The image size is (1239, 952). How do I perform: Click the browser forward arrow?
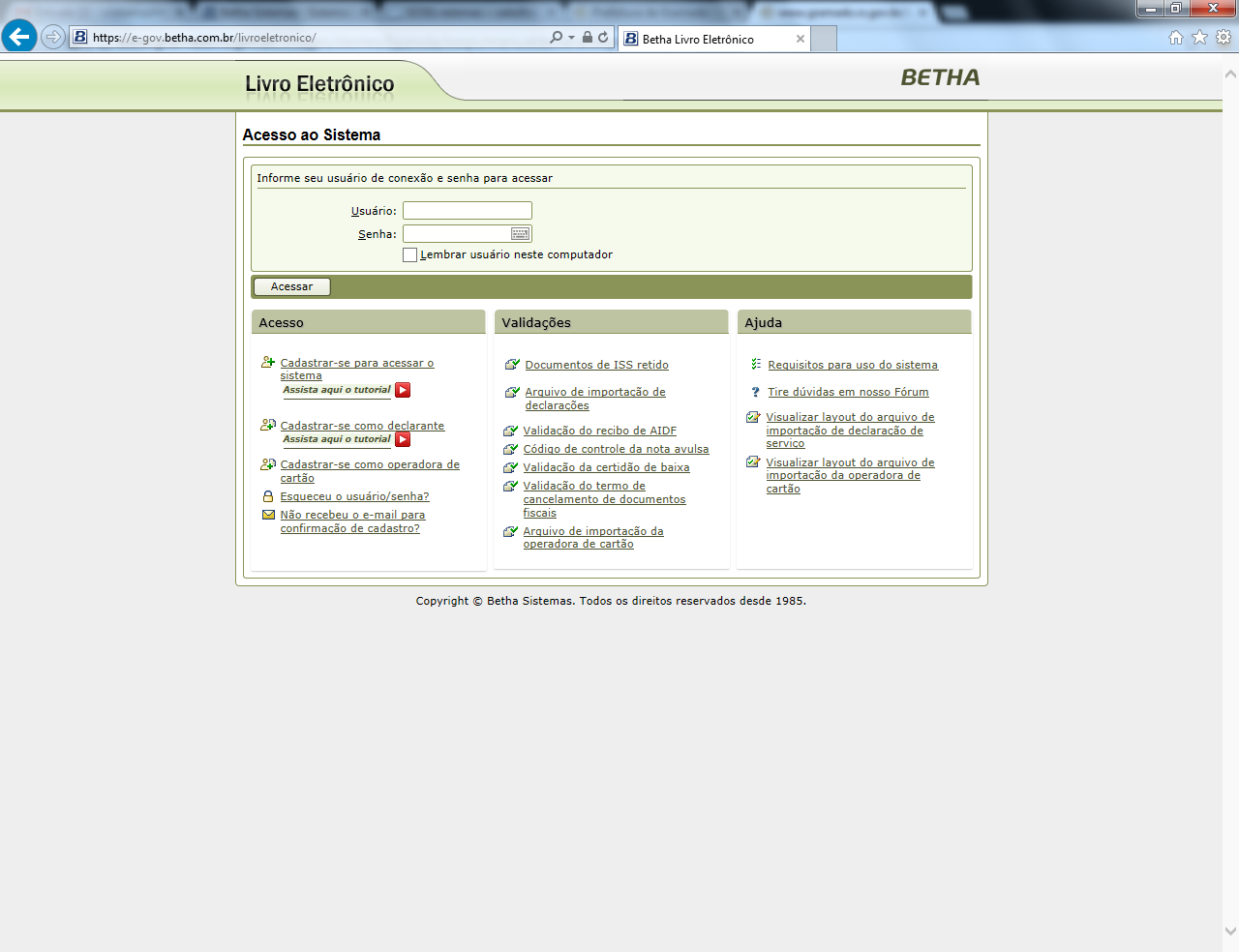coord(53,37)
